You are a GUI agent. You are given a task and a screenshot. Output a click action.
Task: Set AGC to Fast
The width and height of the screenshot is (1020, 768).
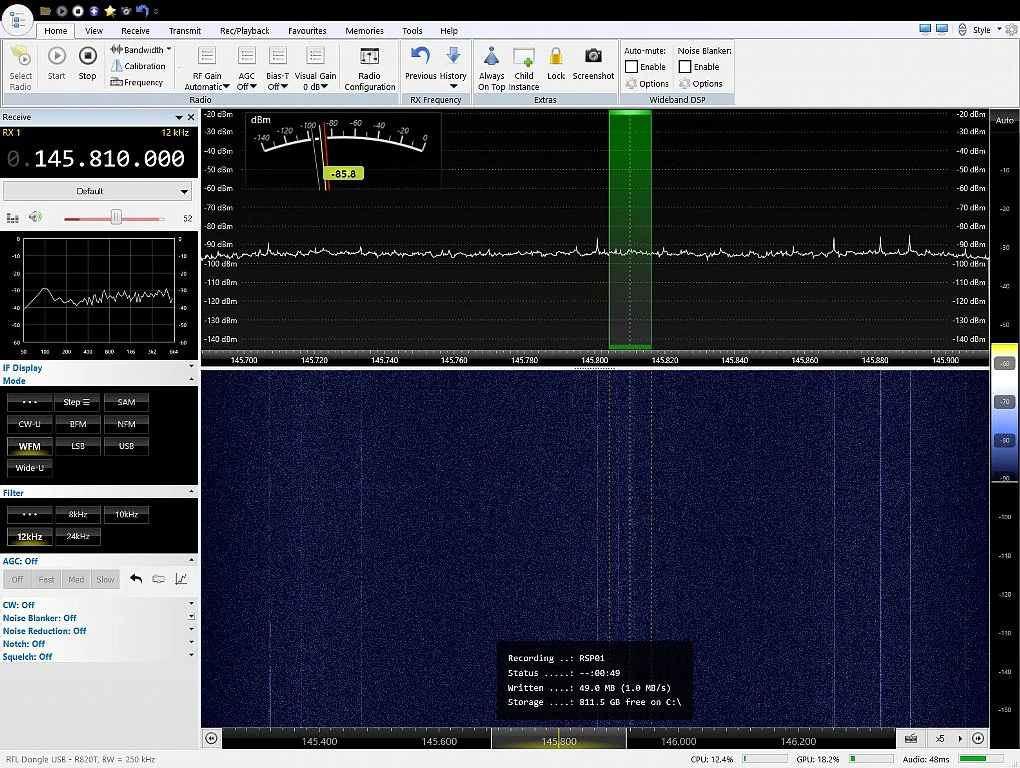[46, 579]
